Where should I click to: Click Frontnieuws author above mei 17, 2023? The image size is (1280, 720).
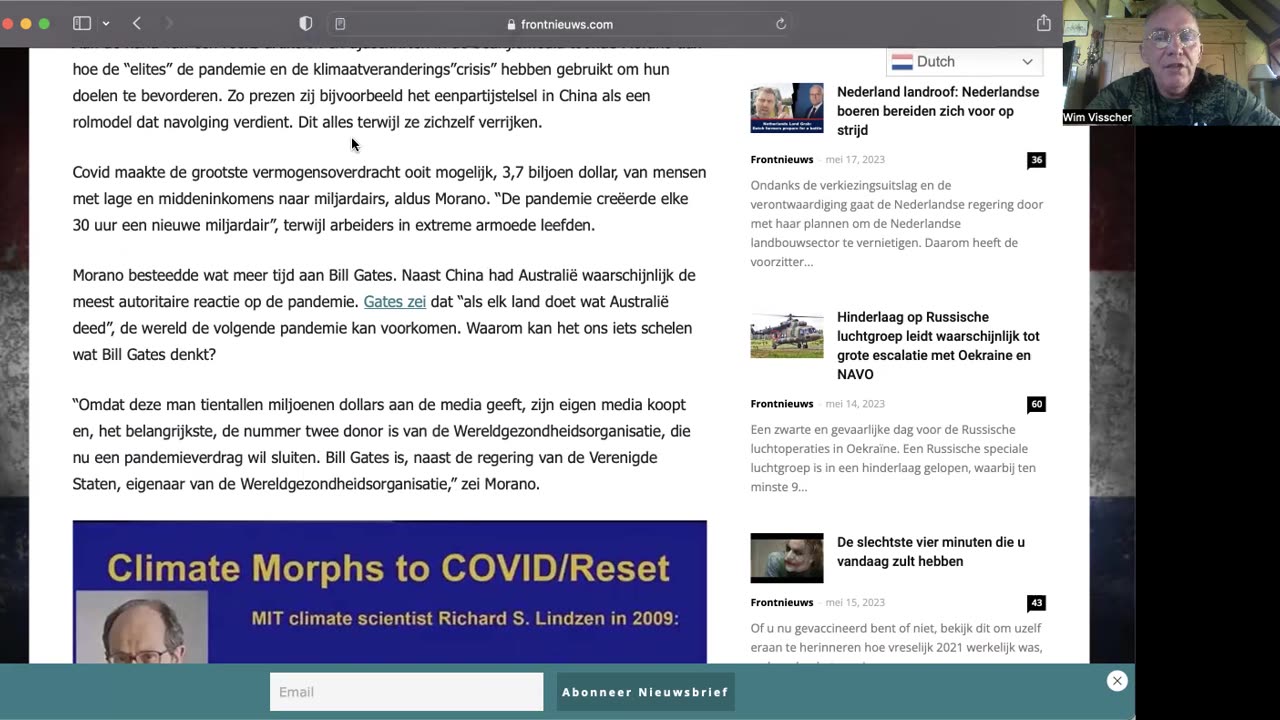782,160
